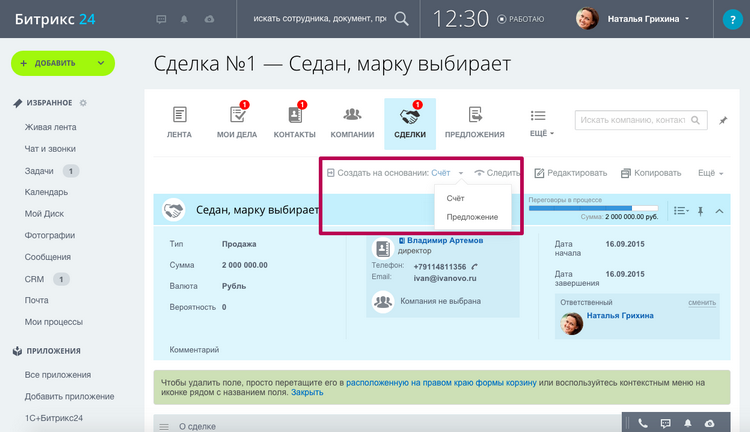Expand the Ещё actions dropdown in toolbar
The height and width of the screenshot is (432, 750).
coord(710,173)
